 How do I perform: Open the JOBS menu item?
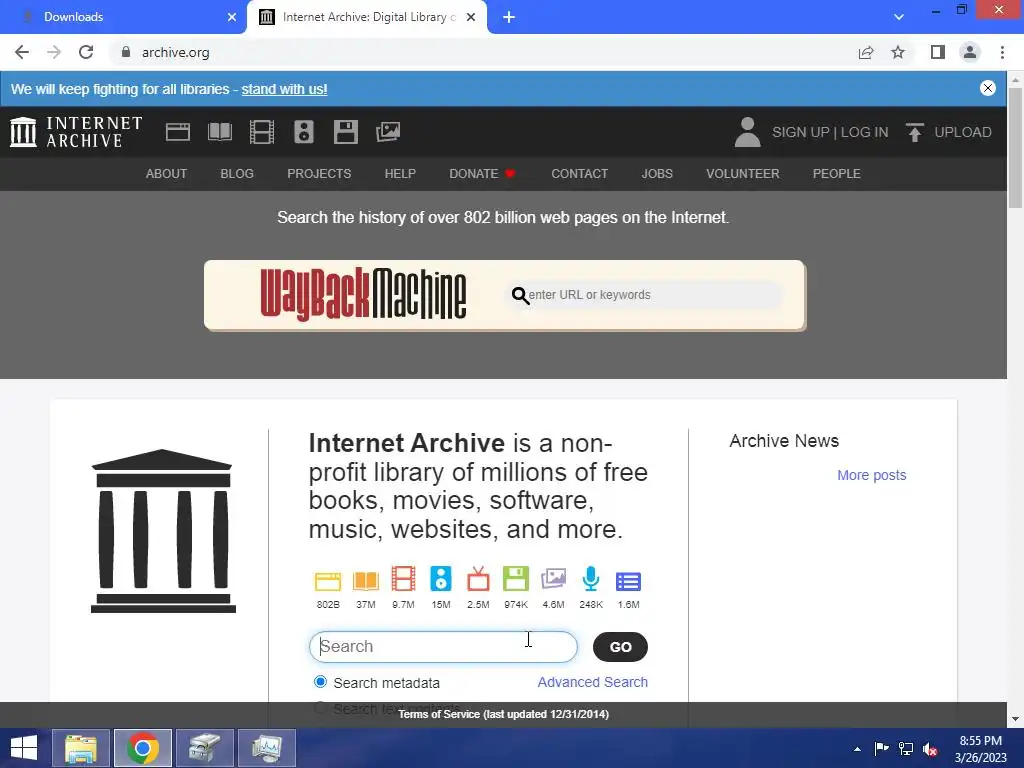tap(657, 174)
